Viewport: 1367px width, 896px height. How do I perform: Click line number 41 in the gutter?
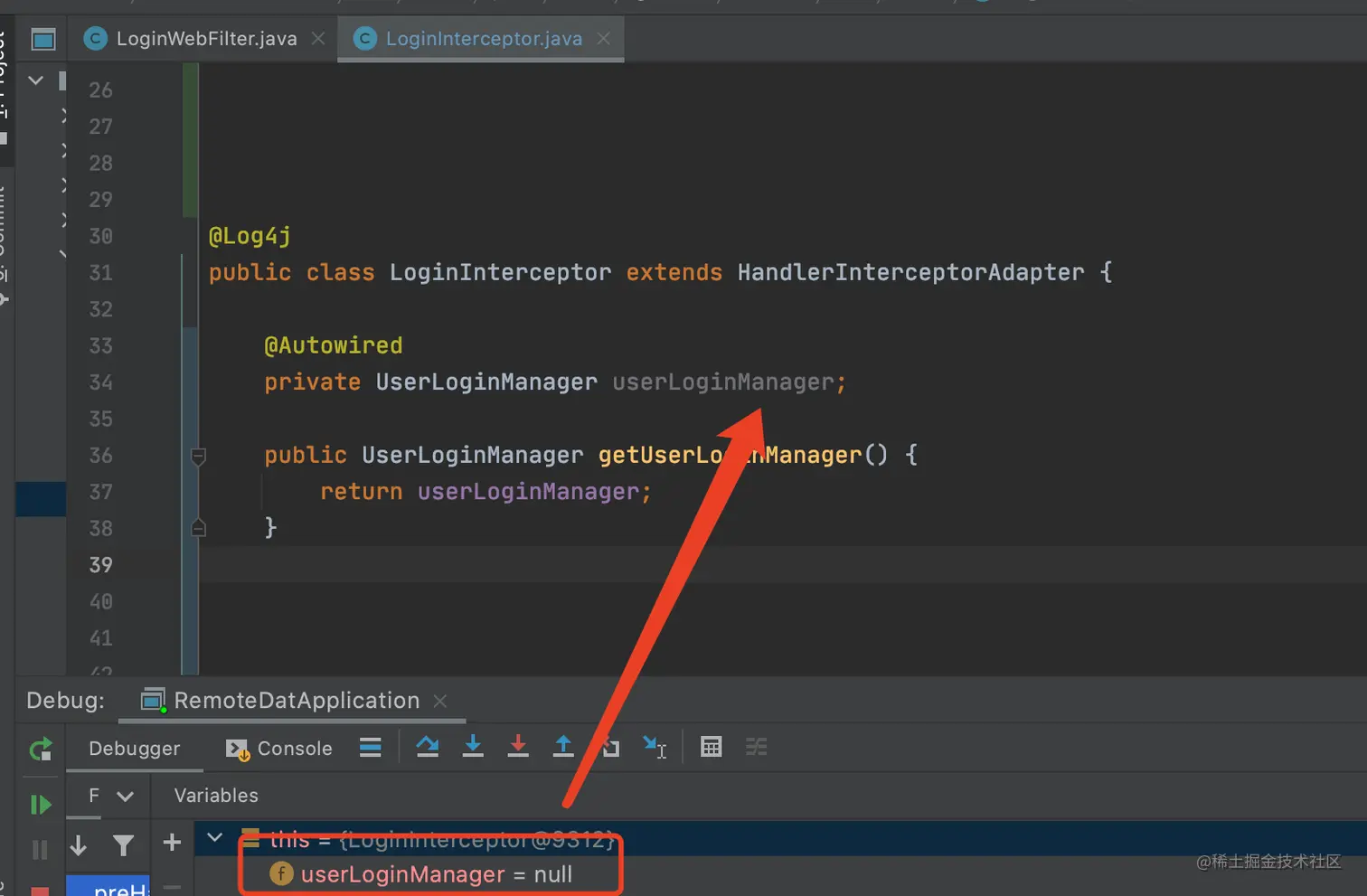point(101,638)
